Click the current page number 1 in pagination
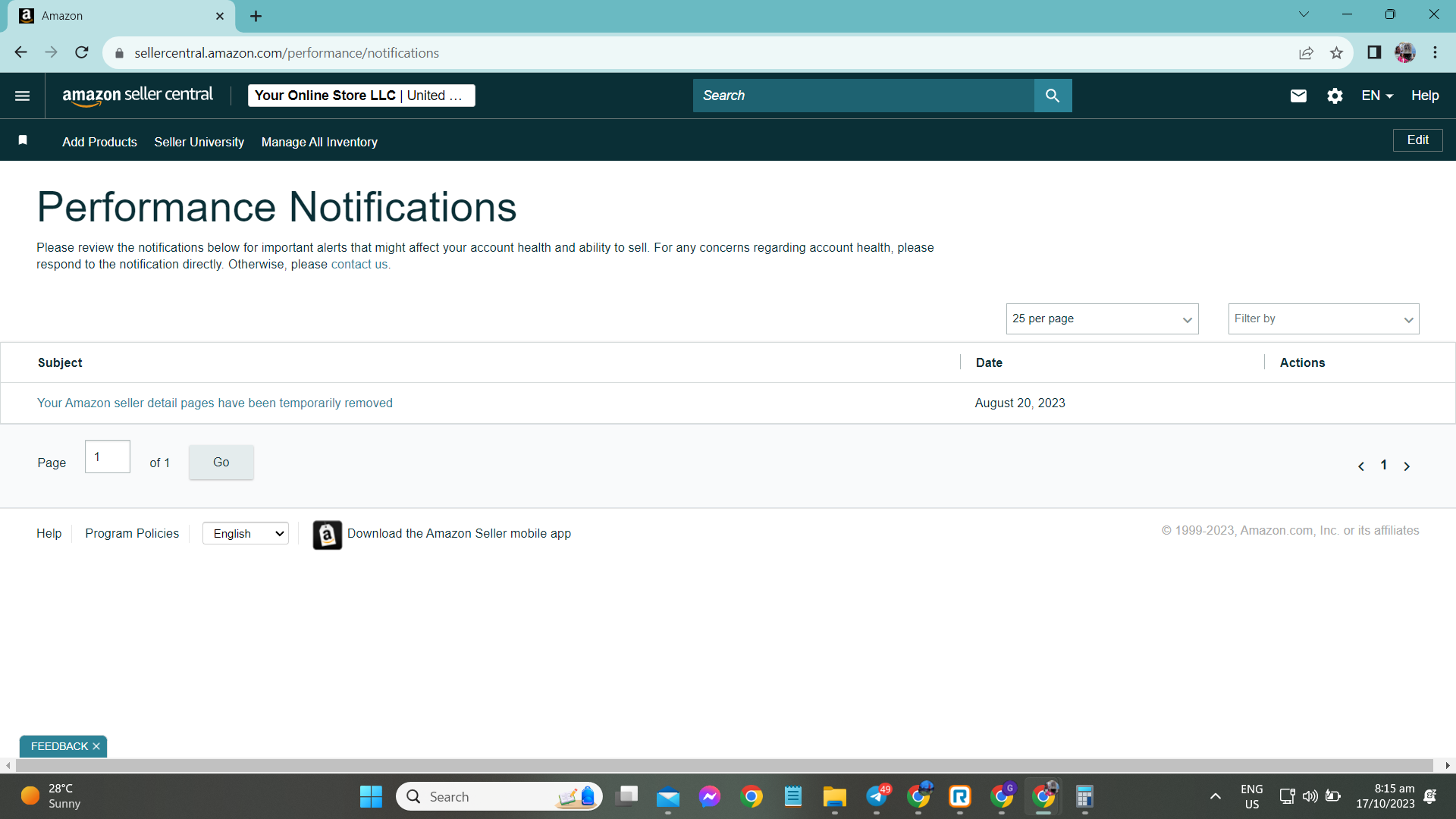The height and width of the screenshot is (819, 1456). (x=1383, y=465)
